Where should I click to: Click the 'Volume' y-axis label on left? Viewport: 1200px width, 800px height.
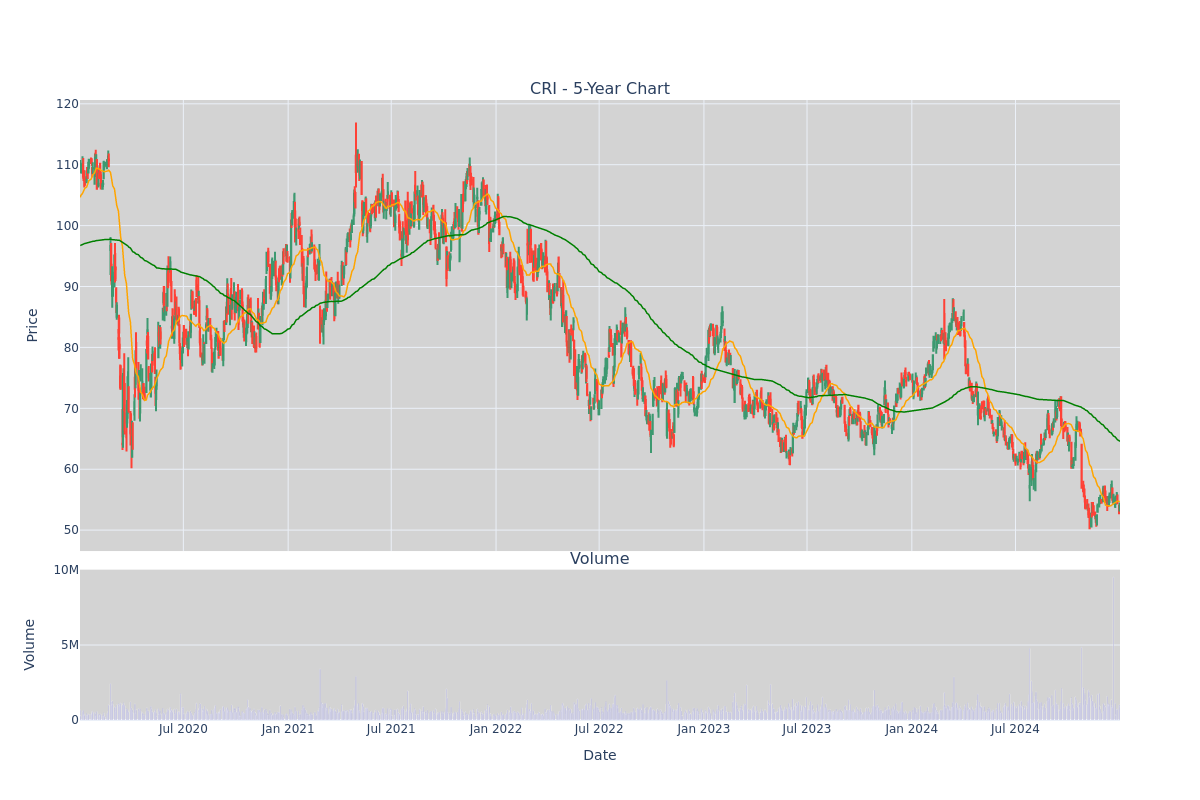[30, 644]
